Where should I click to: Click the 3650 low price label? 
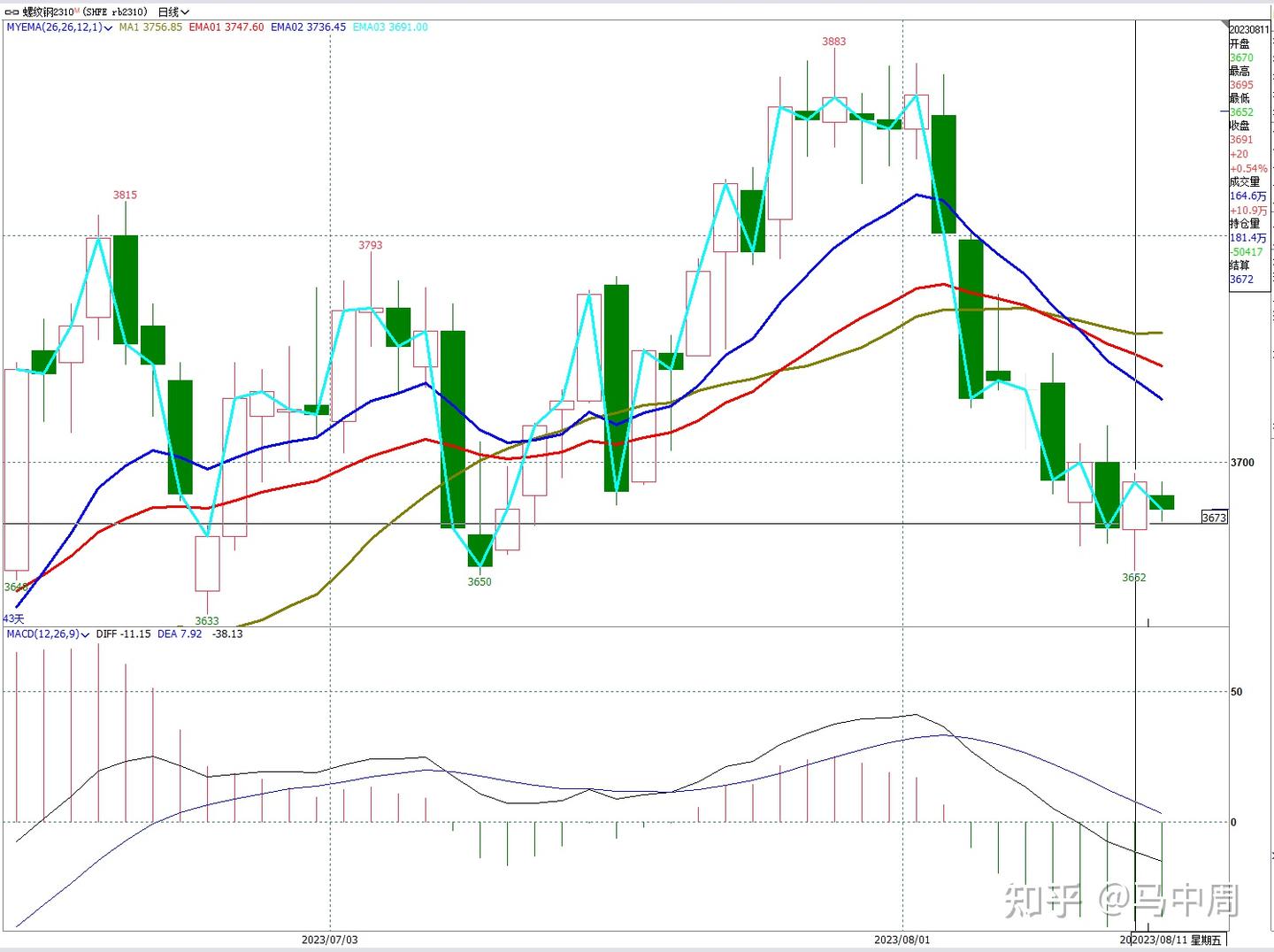[x=480, y=582]
